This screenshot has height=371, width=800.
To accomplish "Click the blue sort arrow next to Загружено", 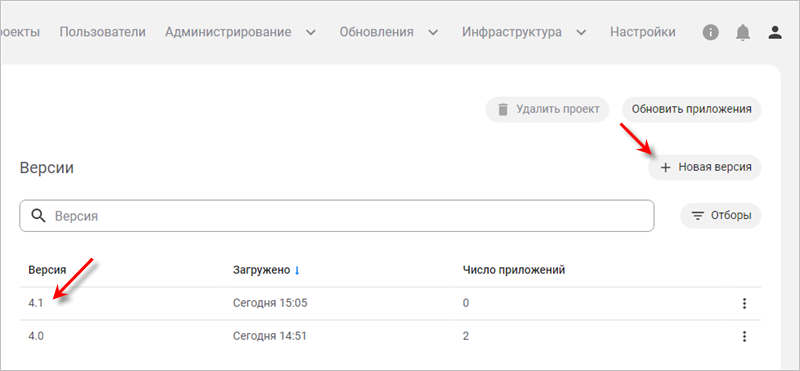I will [x=297, y=270].
